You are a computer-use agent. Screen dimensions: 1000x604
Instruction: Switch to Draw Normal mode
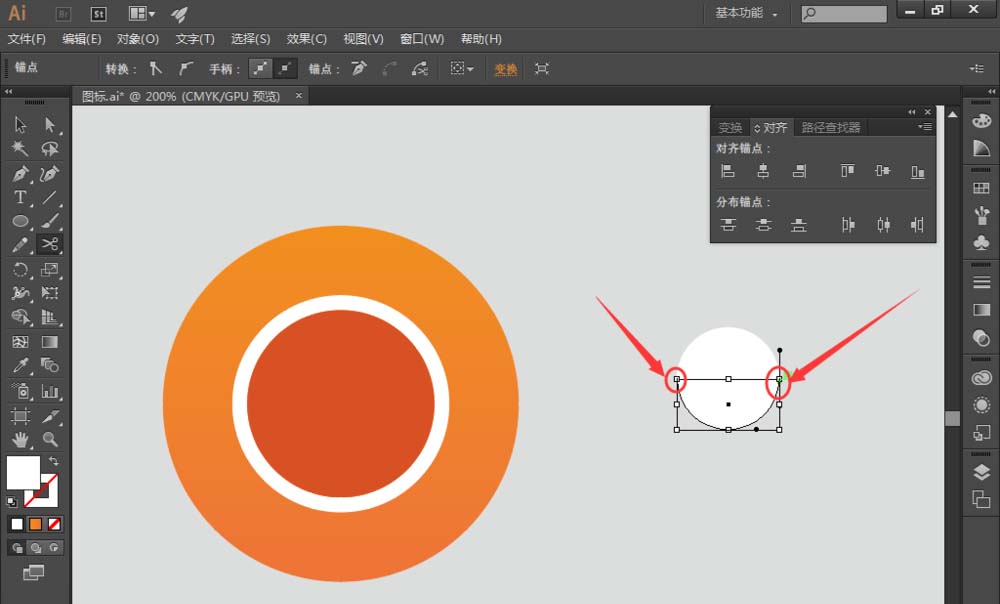[17, 548]
